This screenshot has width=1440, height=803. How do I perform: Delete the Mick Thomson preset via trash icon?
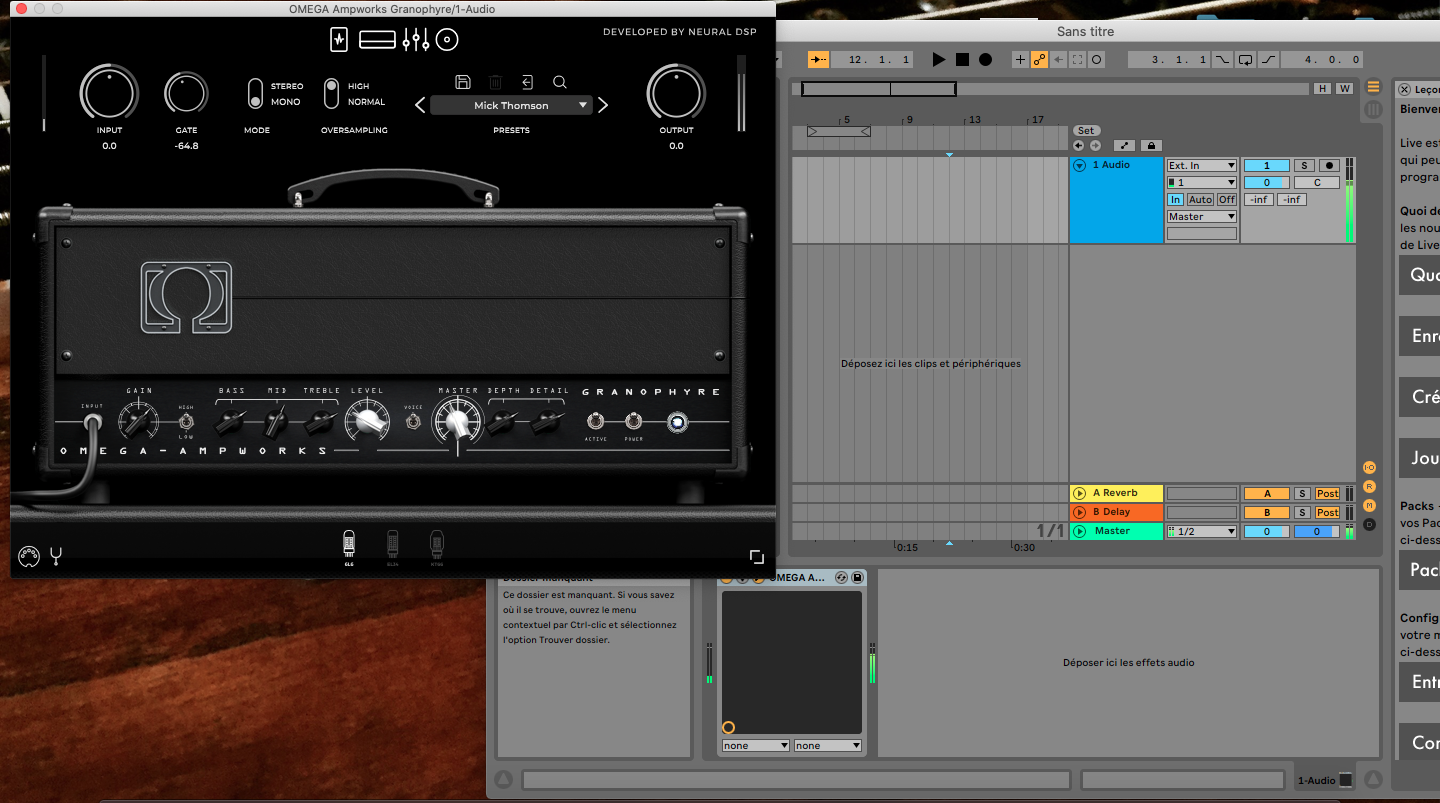pyautogui.click(x=495, y=82)
